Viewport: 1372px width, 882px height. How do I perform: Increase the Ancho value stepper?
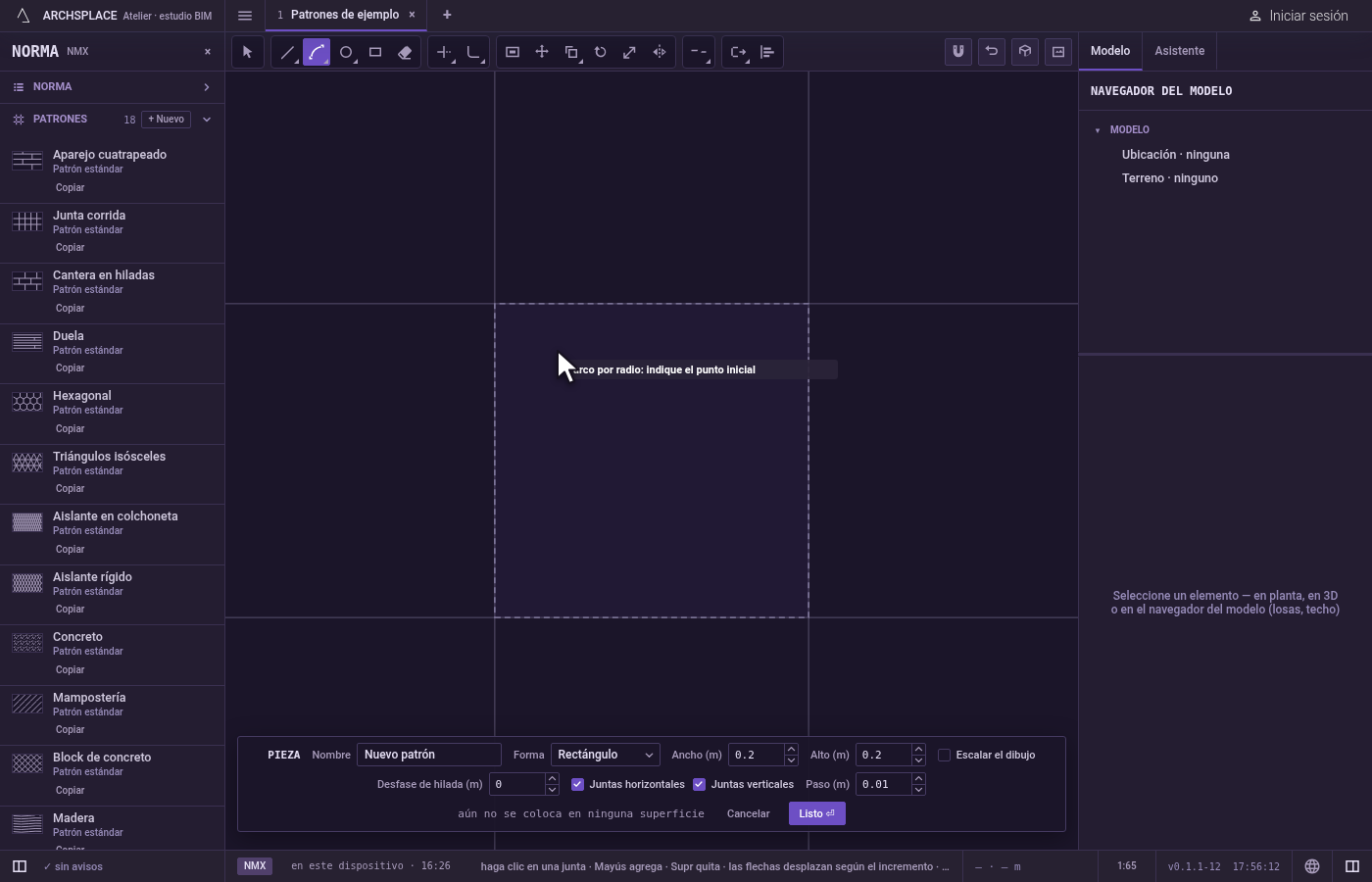(x=791, y=750)
